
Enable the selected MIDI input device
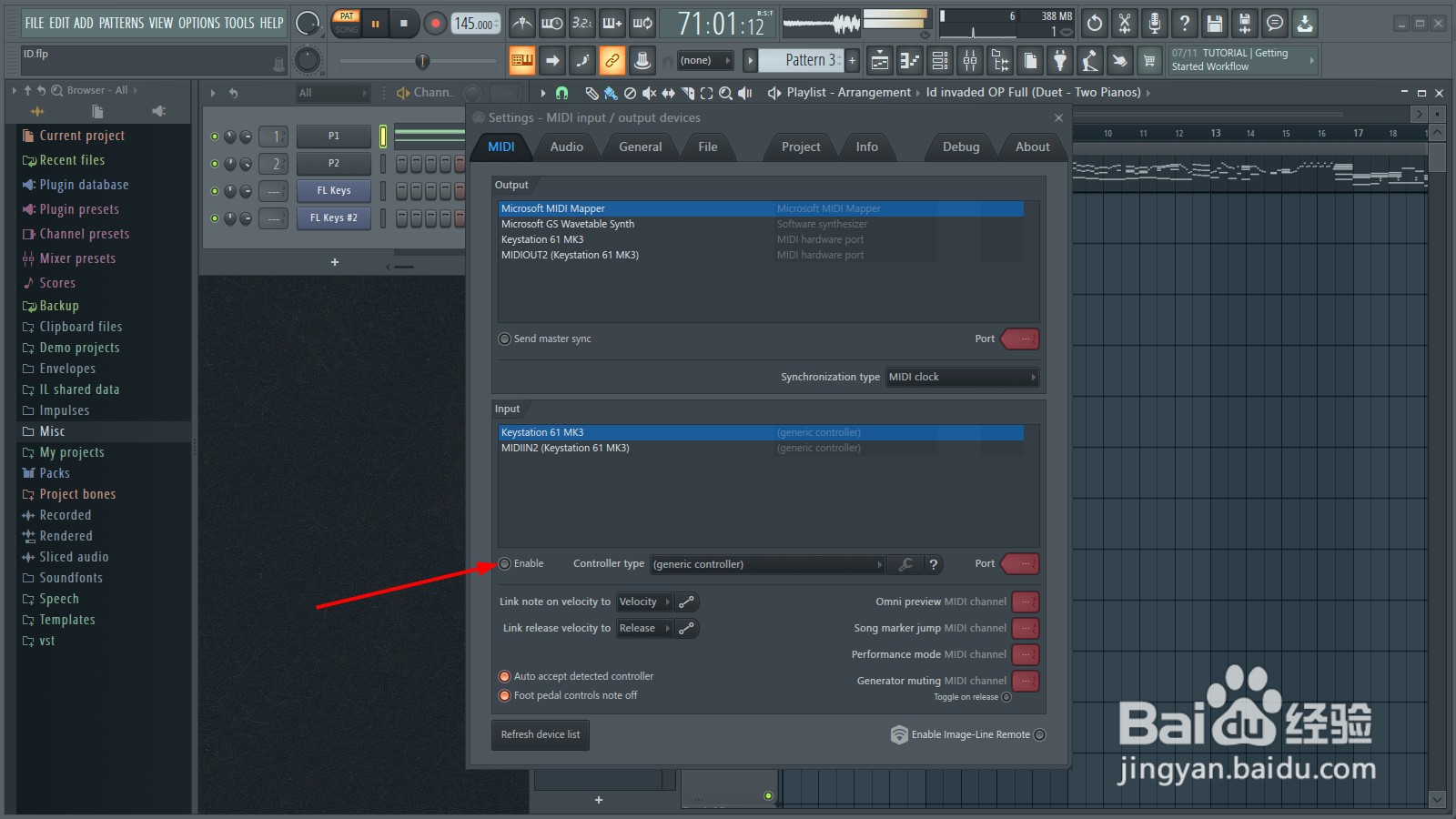[x=505, y=564]
